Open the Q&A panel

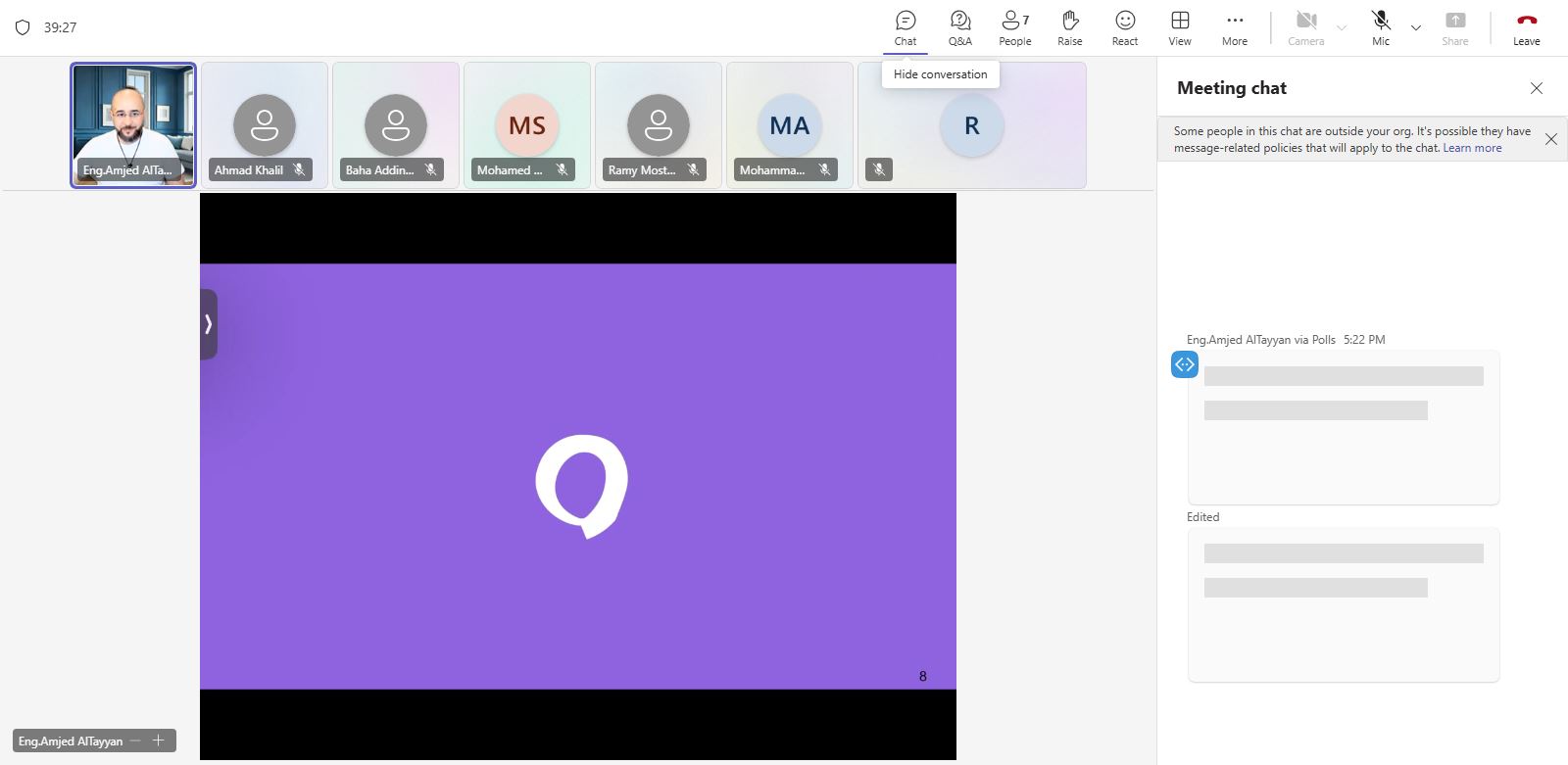tap(959, 27)
